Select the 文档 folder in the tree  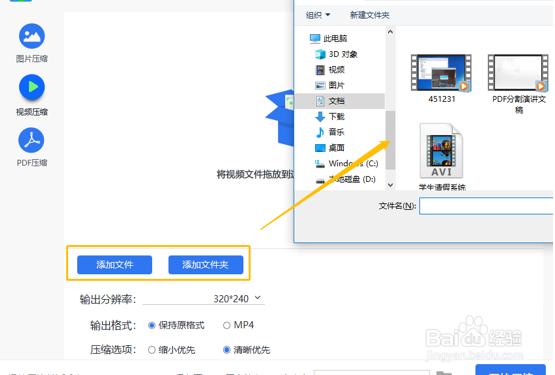(x=340, y=101)
